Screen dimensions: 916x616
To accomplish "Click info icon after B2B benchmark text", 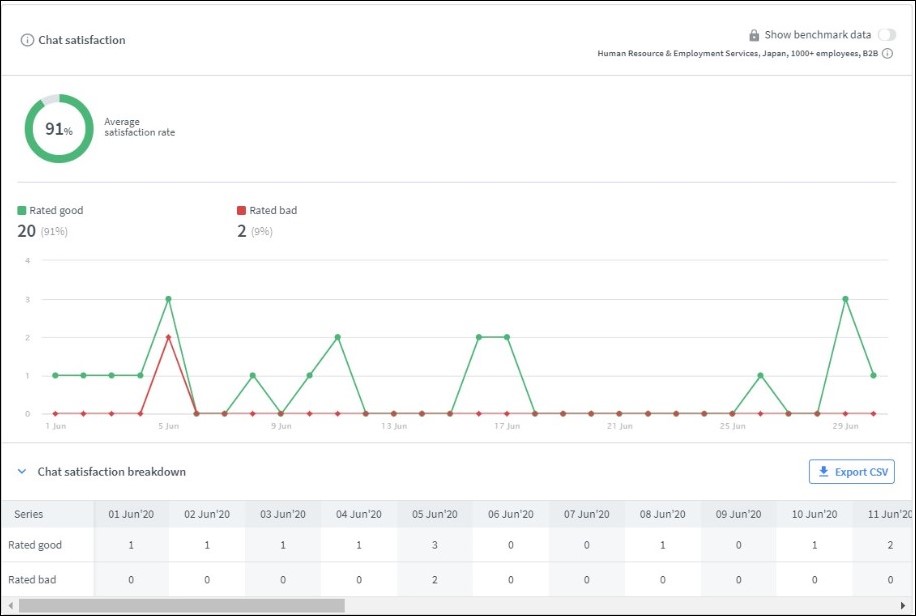I will (x=888, y=54).
